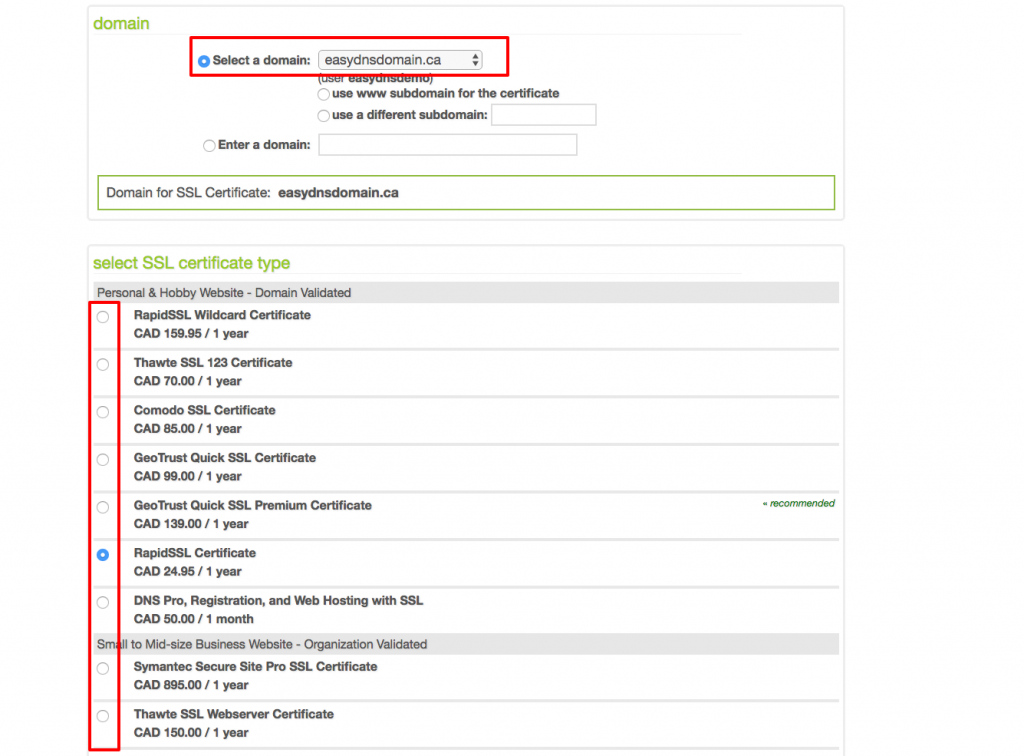
Task: Choose the Thawte SSL 123 Certificate
Action: coord(103,364)
